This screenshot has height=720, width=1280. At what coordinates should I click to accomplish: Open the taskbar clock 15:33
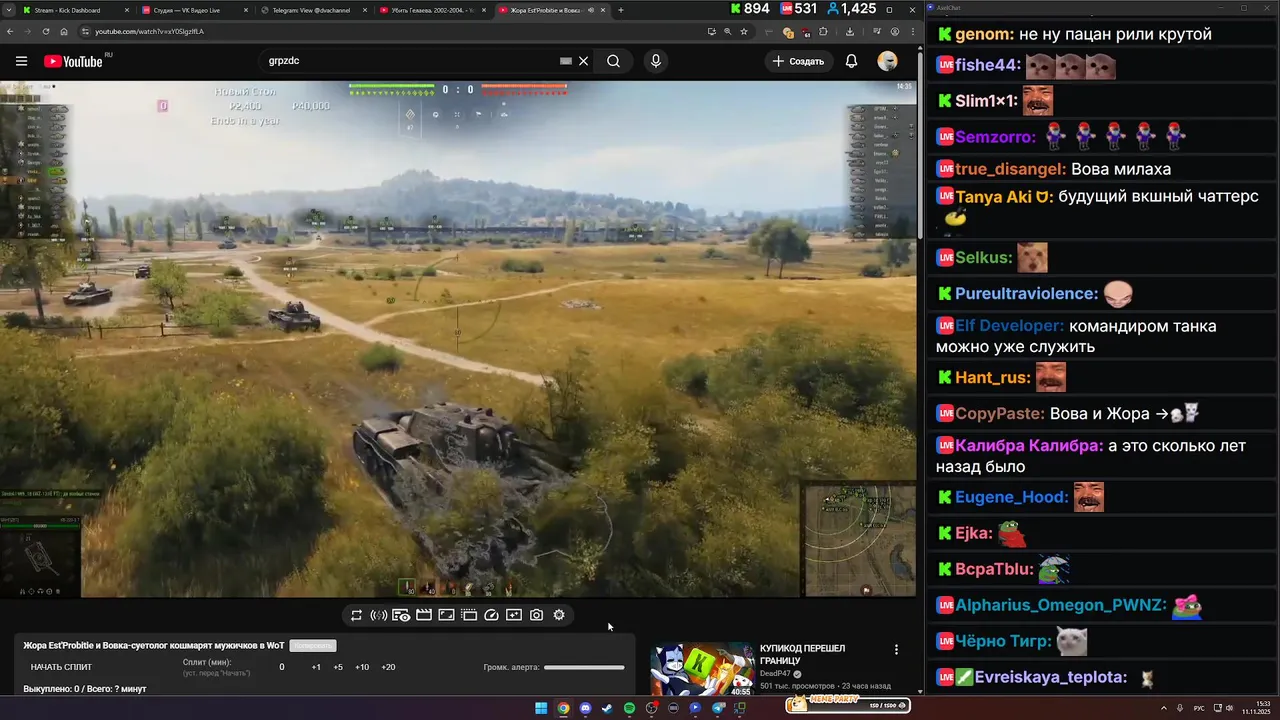(x=1256, y=708)
